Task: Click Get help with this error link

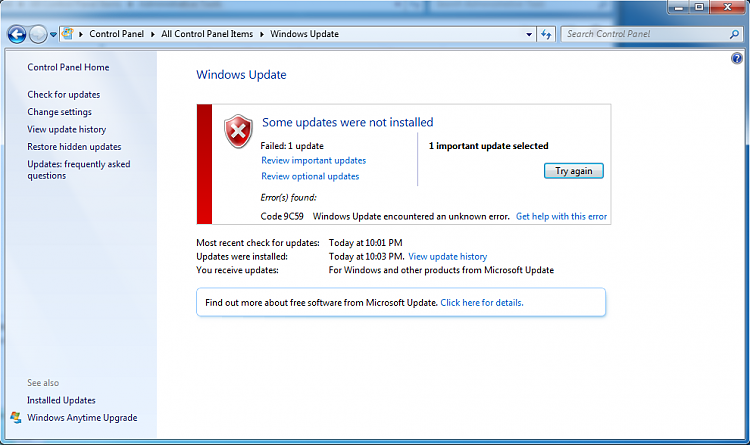Action: pyautogui.click(x=561, y=217)
